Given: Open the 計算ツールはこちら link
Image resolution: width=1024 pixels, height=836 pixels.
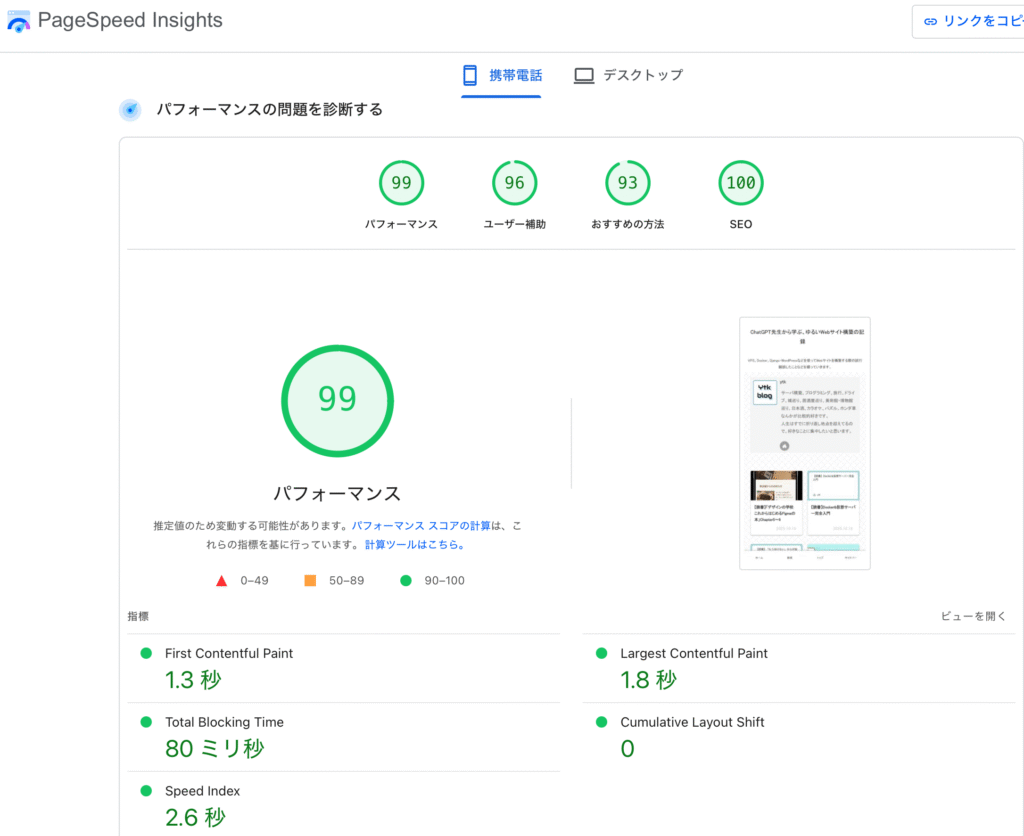Looking at the screenshot, I should (414, 545).
